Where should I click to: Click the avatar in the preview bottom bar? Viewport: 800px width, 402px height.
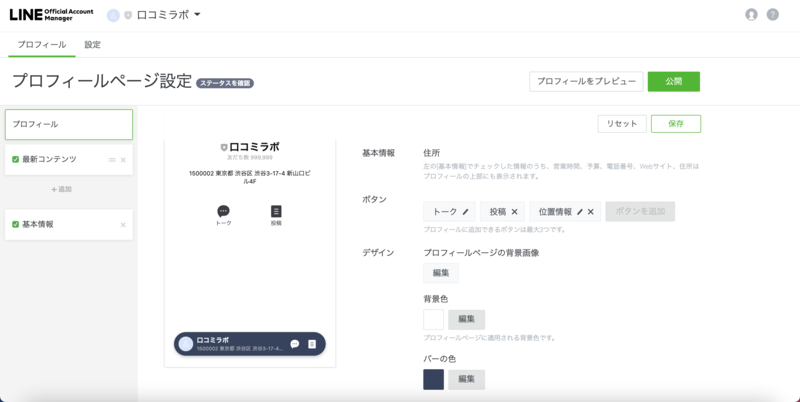[186, 344]
